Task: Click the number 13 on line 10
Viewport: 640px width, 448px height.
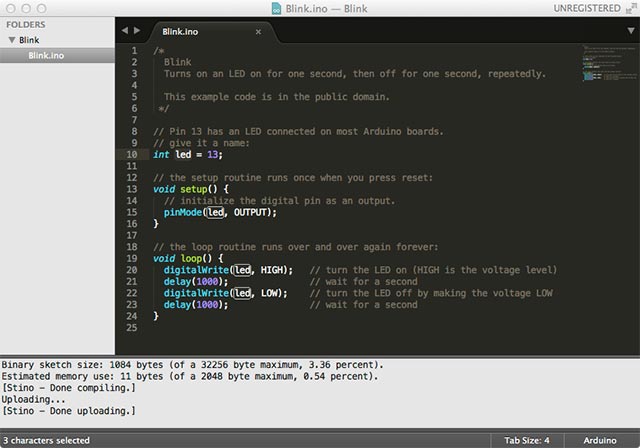Action: (x=212, y=155)
